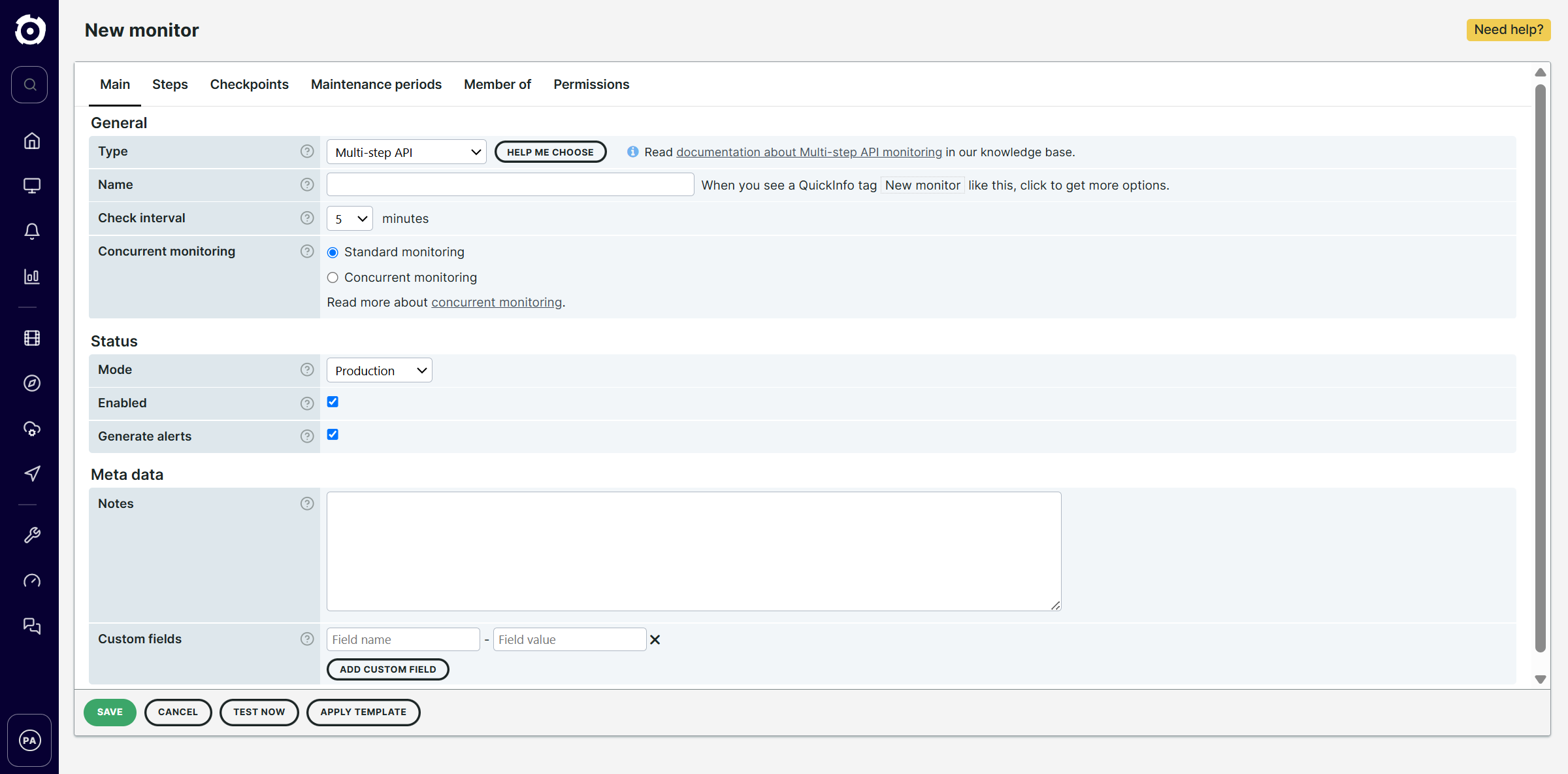Image resolution: width=1568 pixels, height=774 pixels.
Task: Uncheck the Enabled checkbox
Action: pyautogui.click(x=333, y=402)
